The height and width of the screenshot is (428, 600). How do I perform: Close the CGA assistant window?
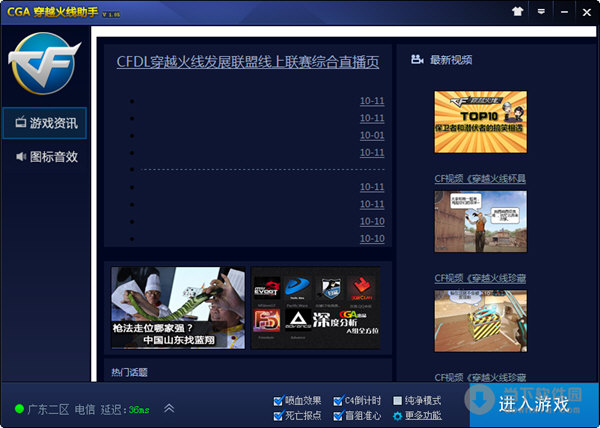[587, 13]
